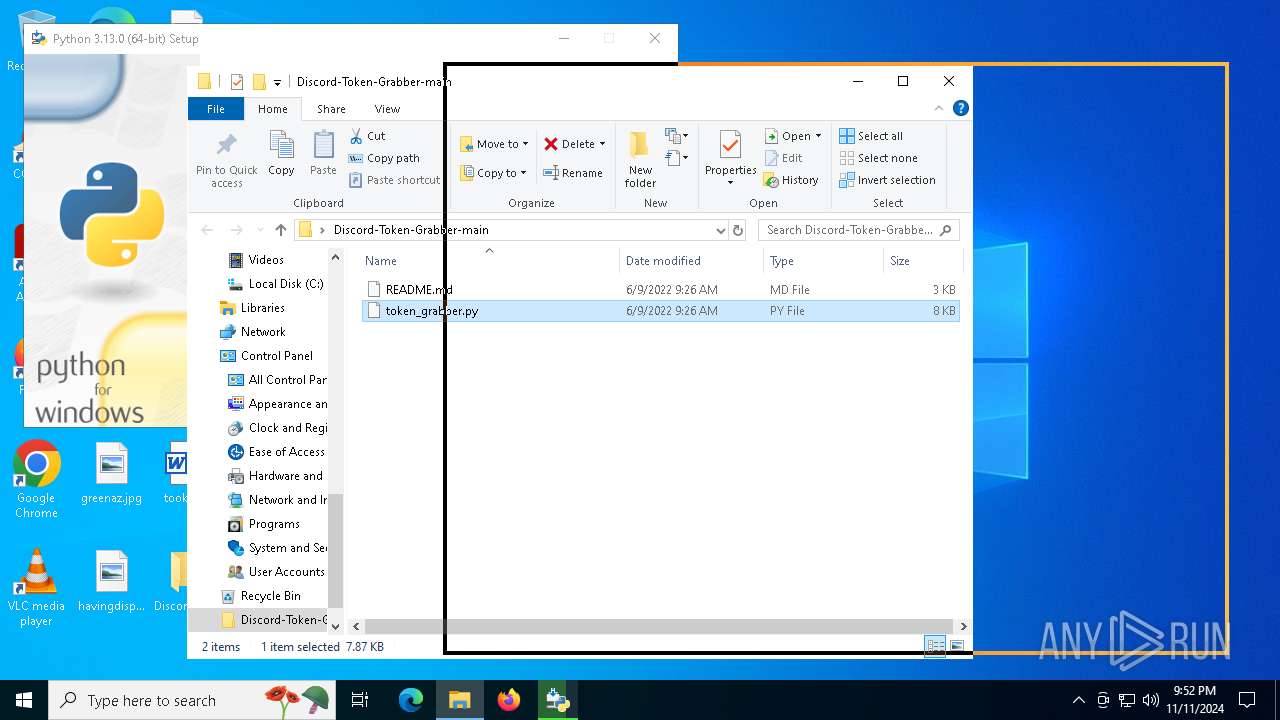Go back to the previous folder
1280x720 pixels.
click(207, 230)
